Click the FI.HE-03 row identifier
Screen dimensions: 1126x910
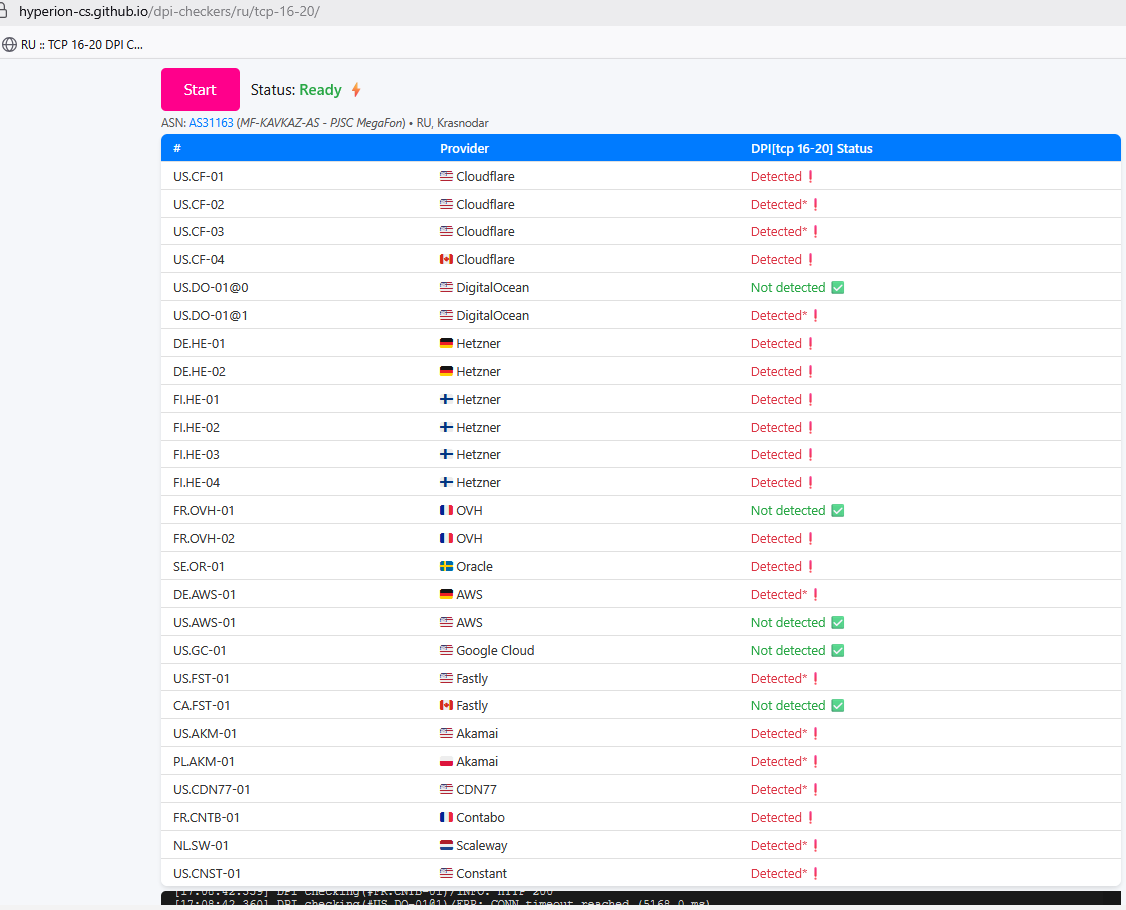click(196, 455)
